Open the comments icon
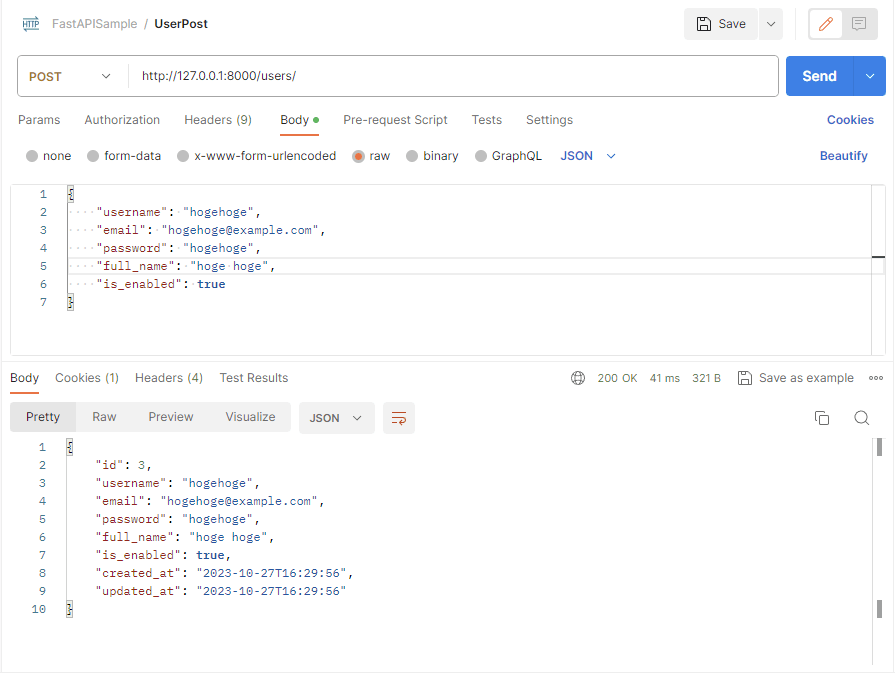 click(859, 24)
